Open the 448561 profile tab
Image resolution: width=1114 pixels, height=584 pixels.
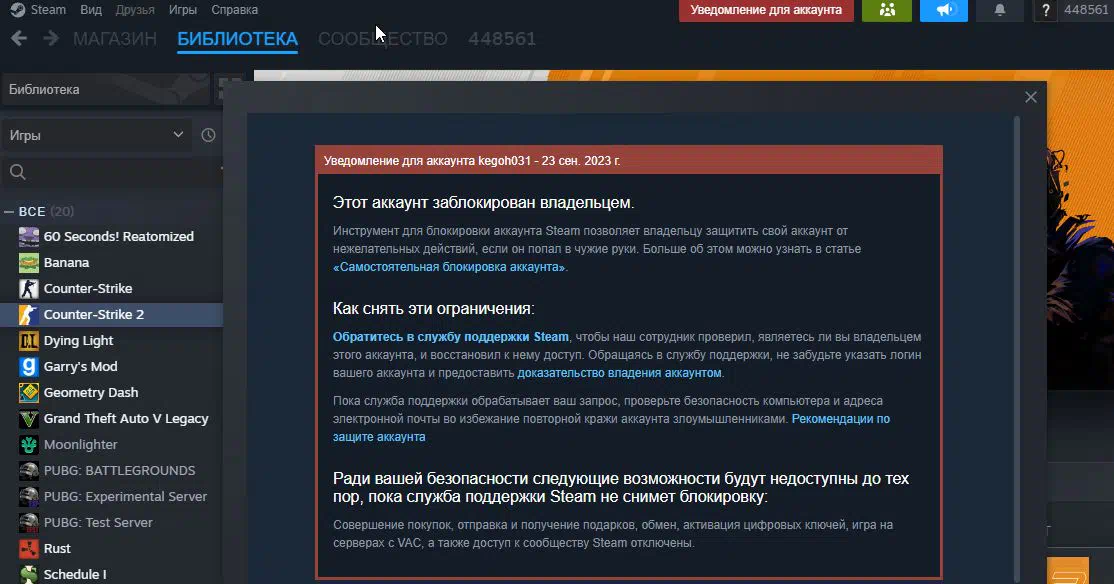coord(502,39)
